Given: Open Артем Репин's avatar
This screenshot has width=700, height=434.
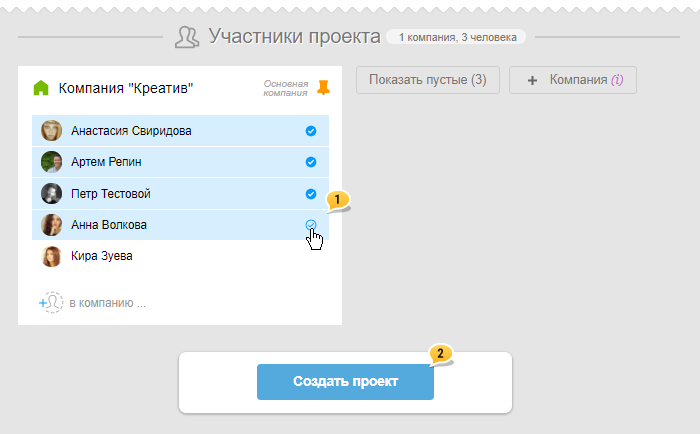Looking at the screenshot, I should pyautogui.click(x=51, y=162).
